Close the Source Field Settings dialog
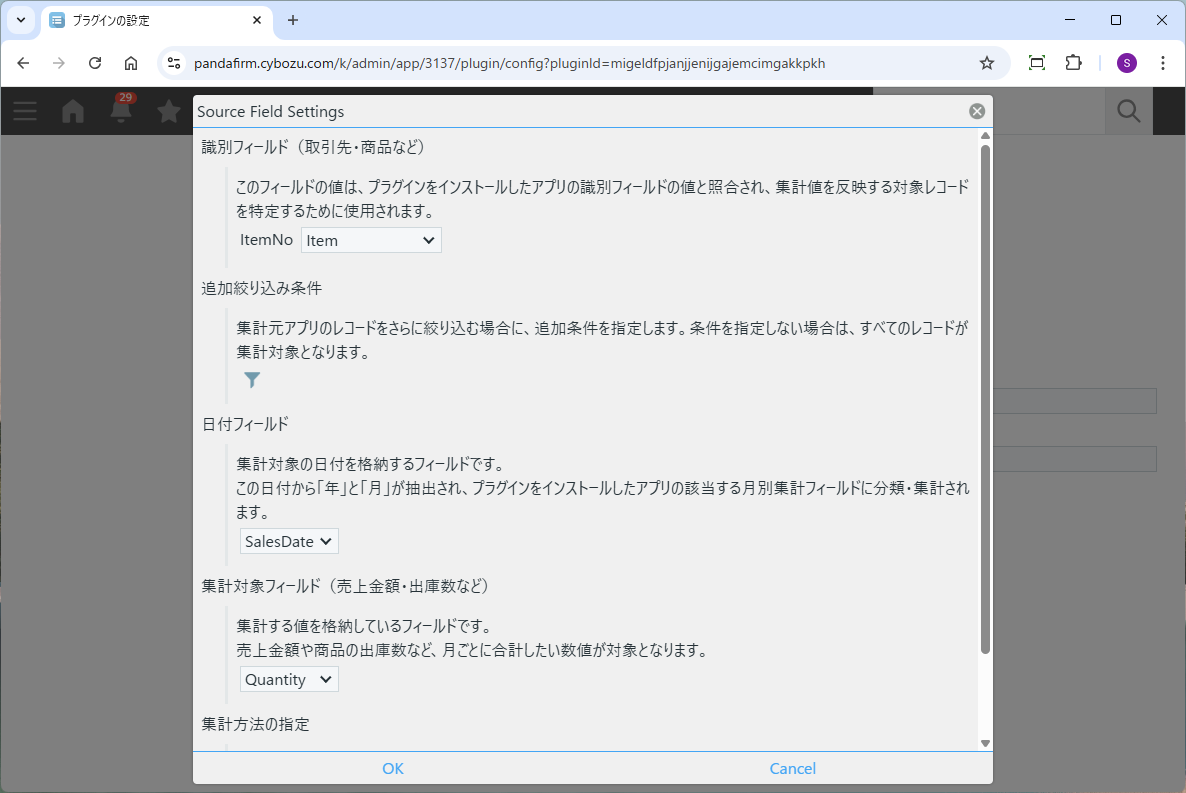1186x793 pixels. [977, 112]
